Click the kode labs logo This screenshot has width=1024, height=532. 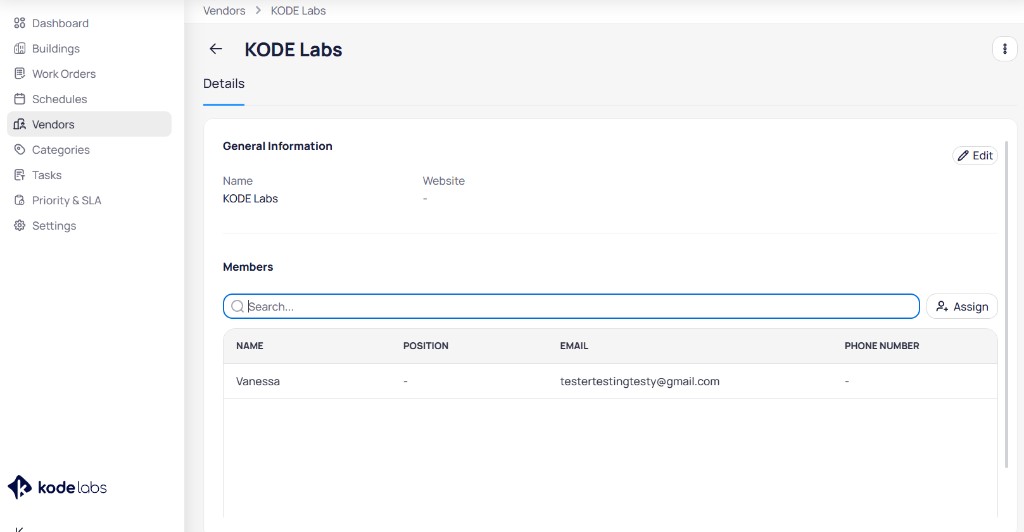point(57,488)
